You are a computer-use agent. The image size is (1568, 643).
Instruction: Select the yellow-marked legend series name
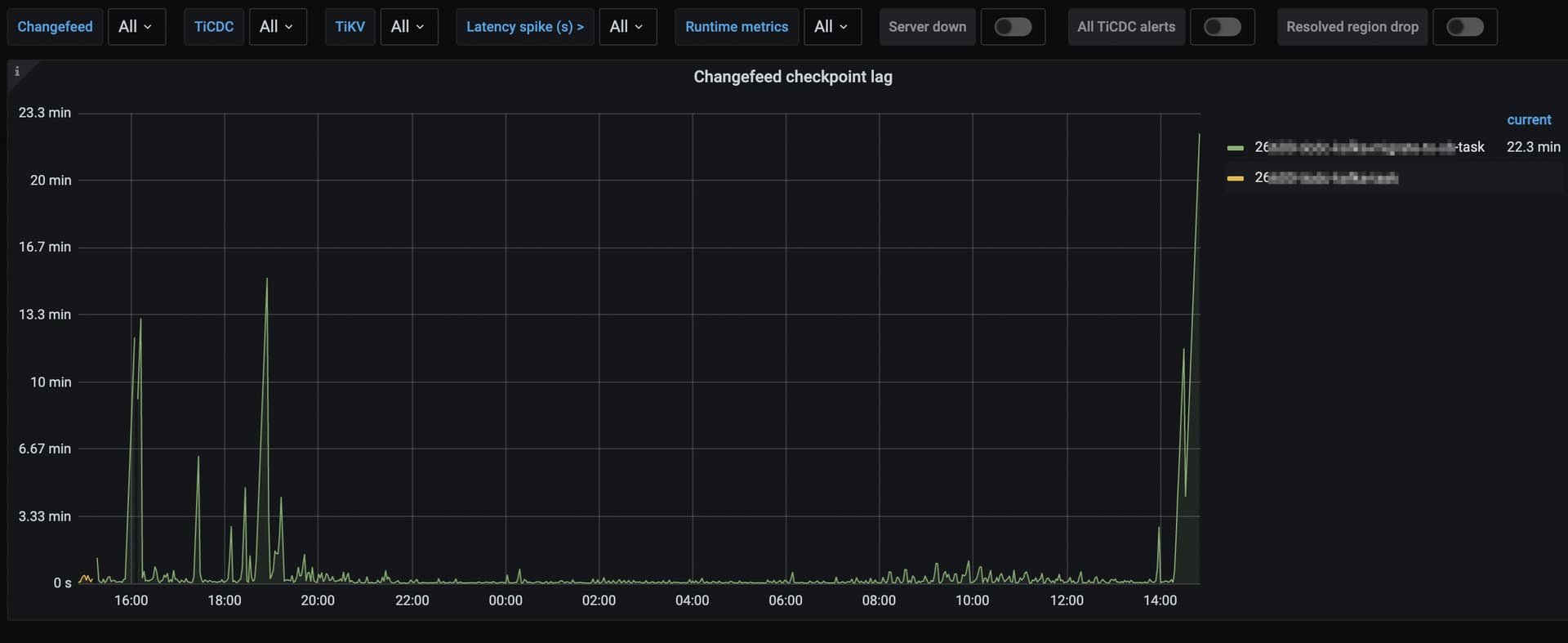tap(1326, 177)
